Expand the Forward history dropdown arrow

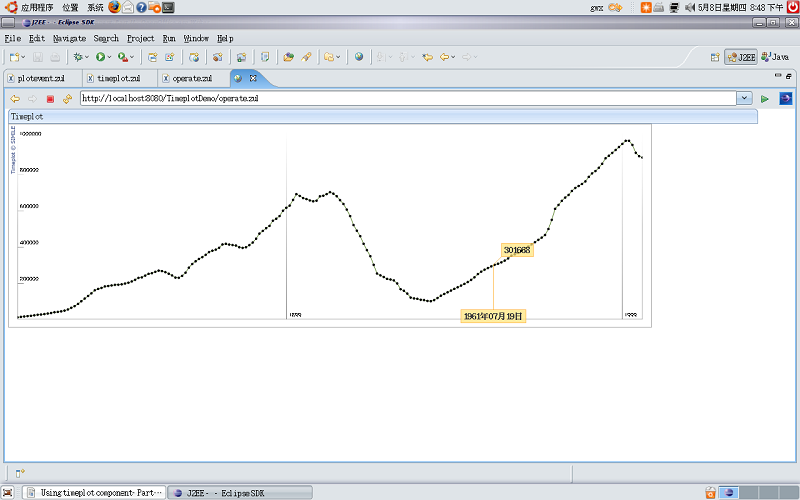[476, 57]
